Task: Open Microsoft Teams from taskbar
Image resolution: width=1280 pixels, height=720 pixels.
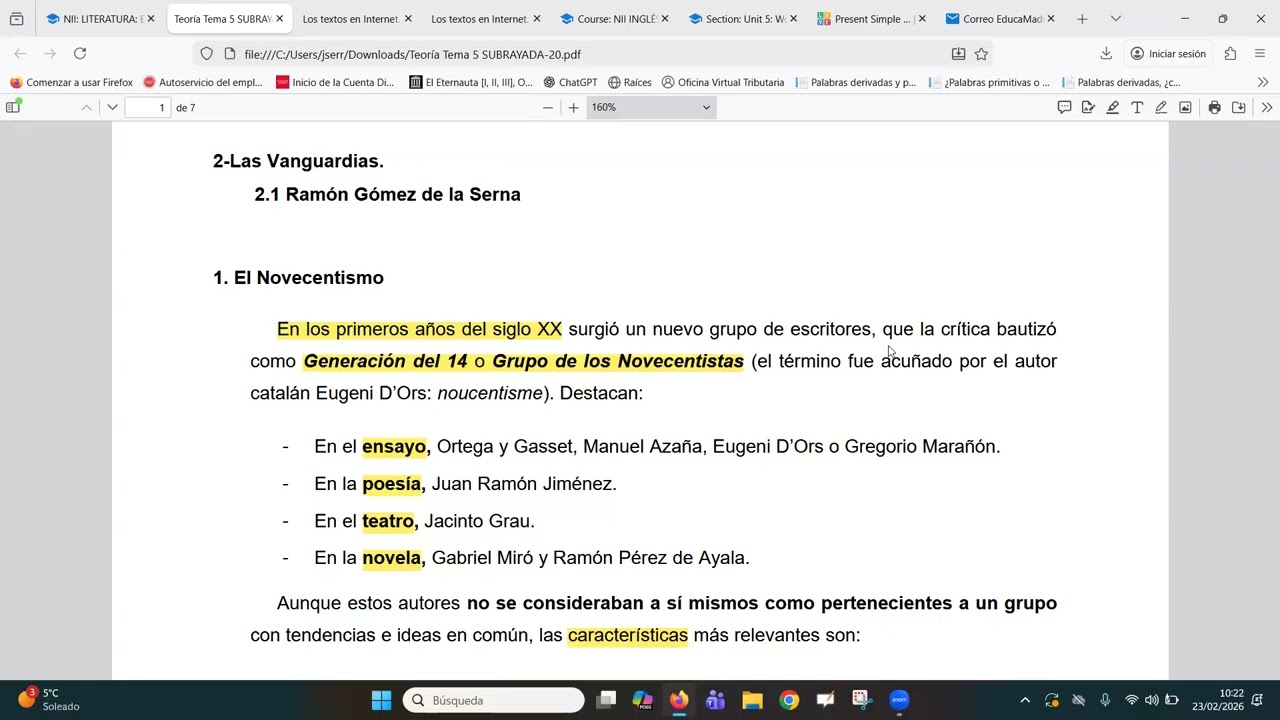Action: [x=715, y=700]
